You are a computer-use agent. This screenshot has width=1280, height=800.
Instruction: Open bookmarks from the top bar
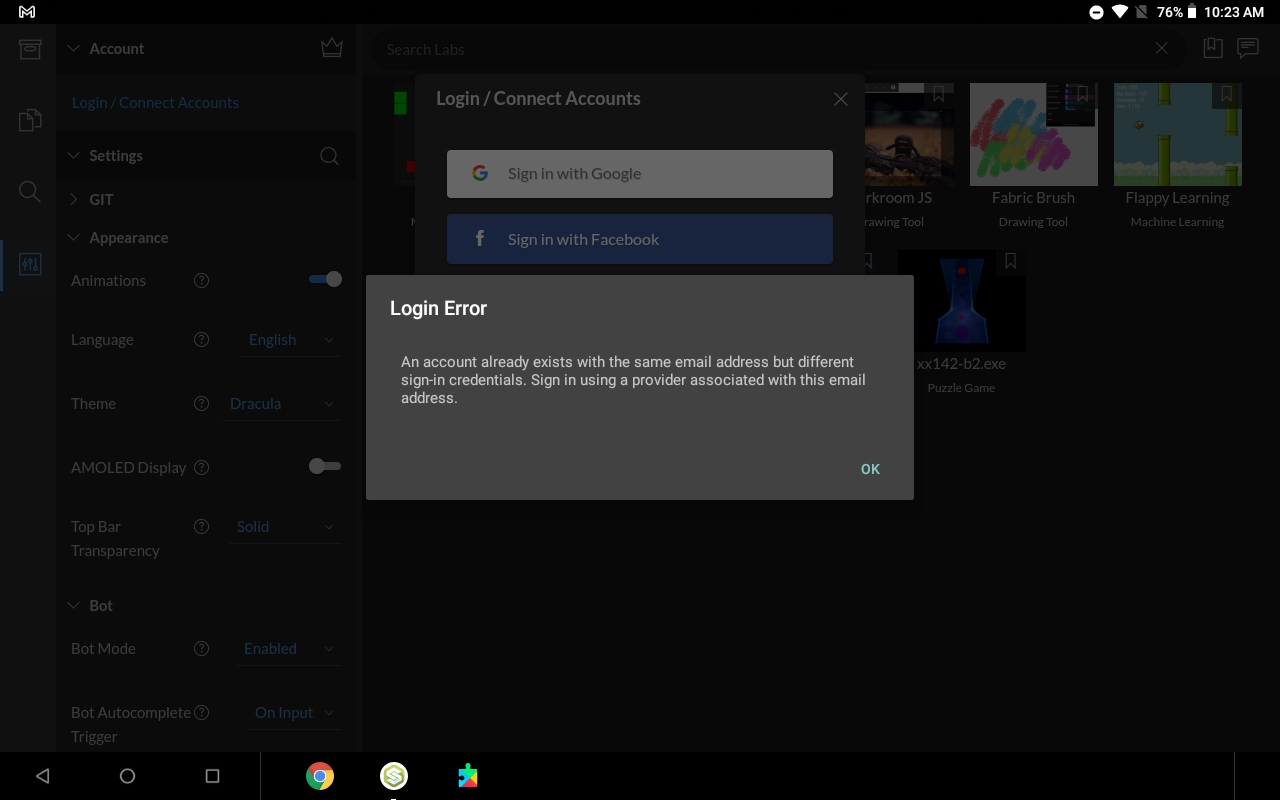click(x=1213, y=47)
